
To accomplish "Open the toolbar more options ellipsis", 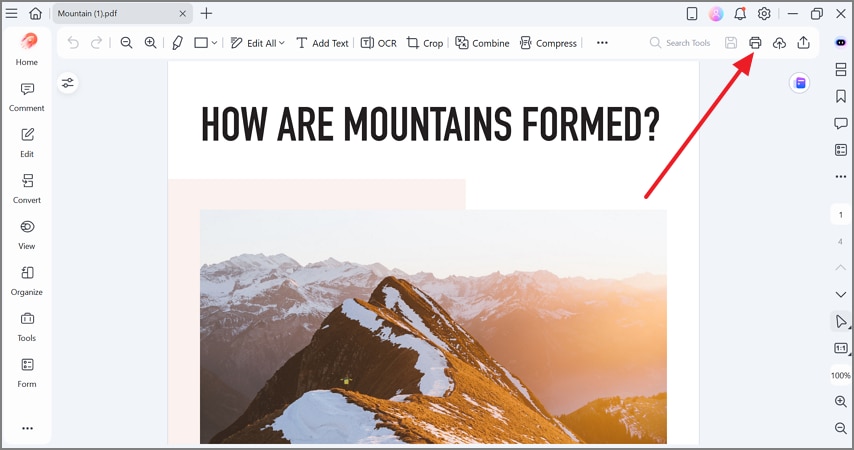I will [x=602, y=43].
